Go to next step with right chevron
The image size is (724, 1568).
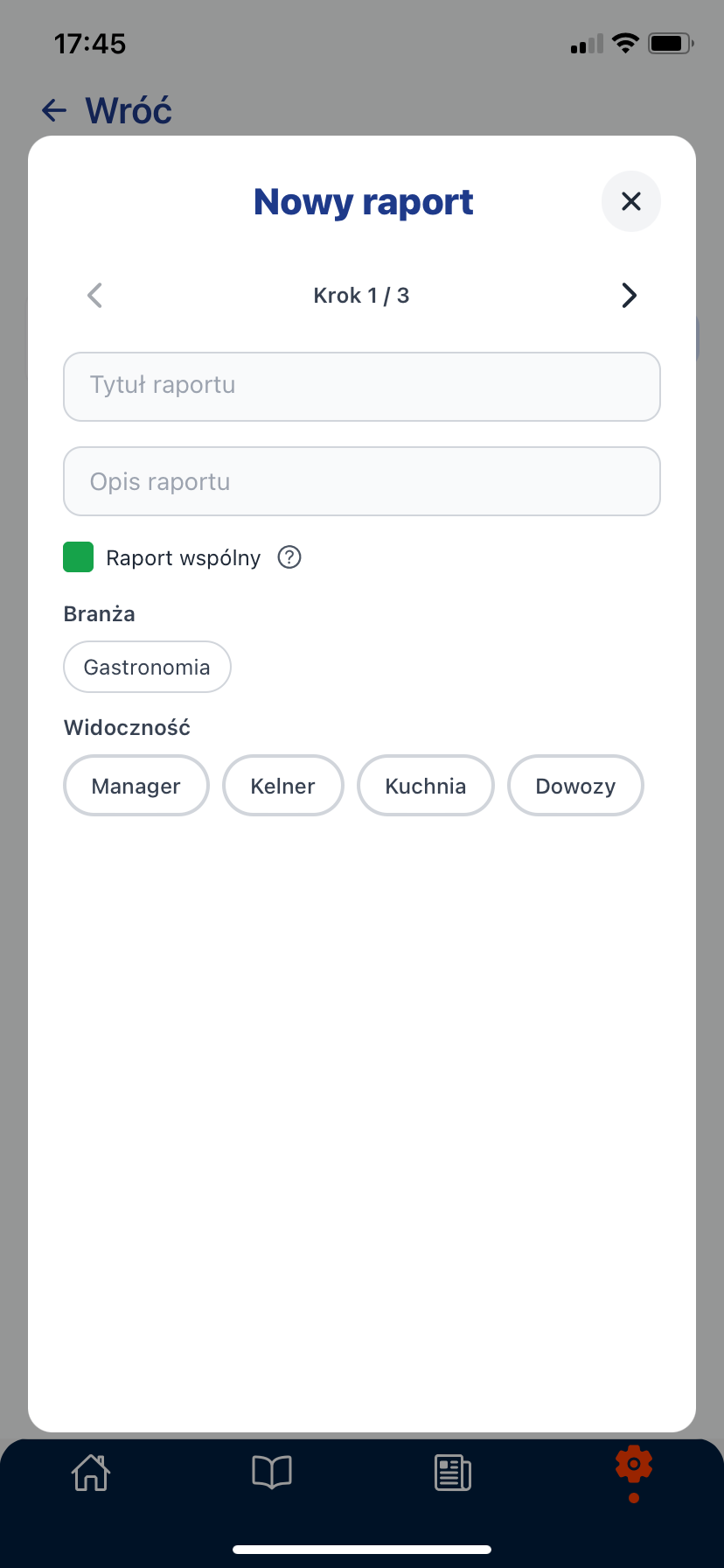point(629,296)
